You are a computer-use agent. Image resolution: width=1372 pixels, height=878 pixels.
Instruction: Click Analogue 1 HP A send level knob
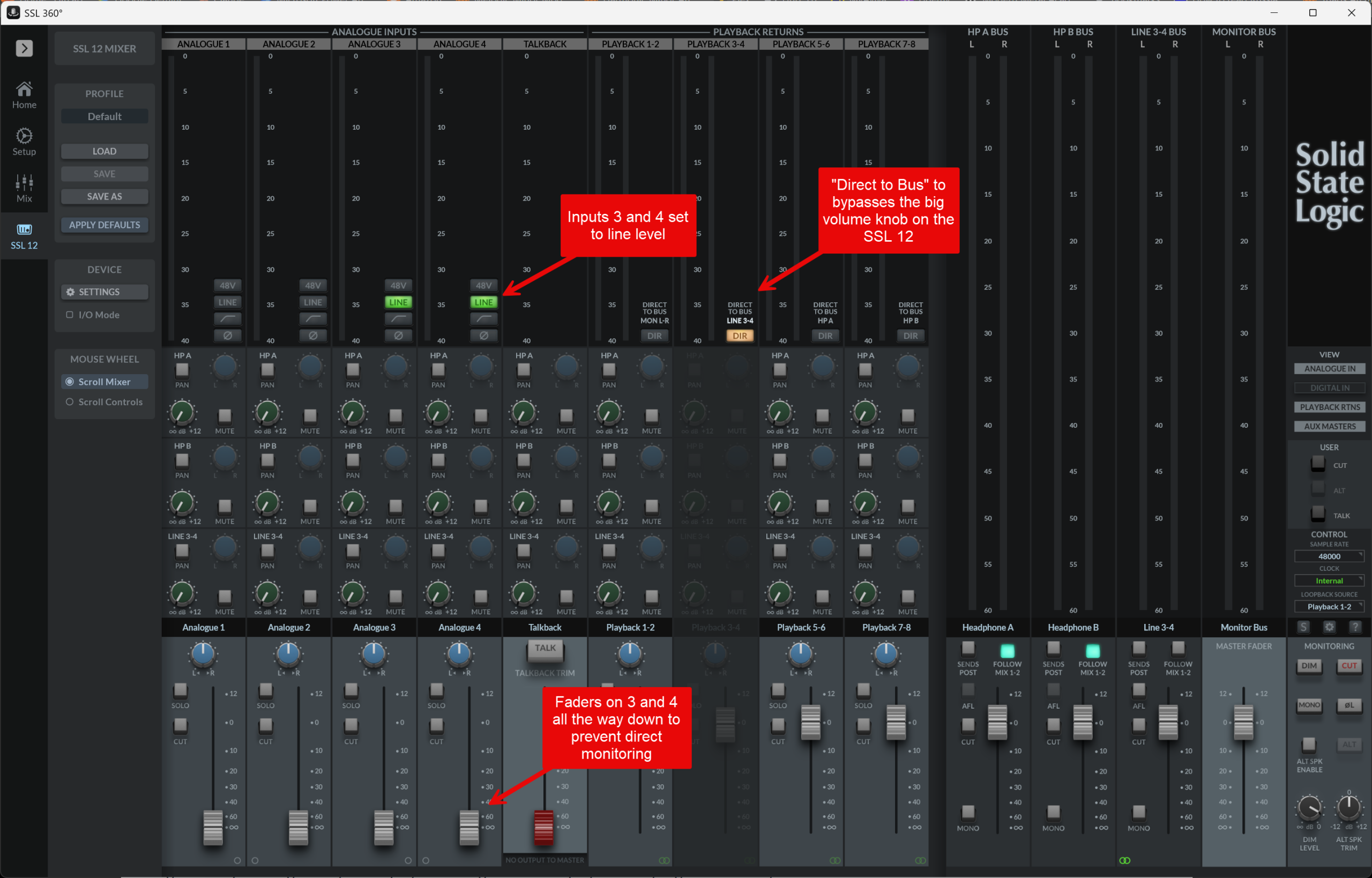point(182,413)
